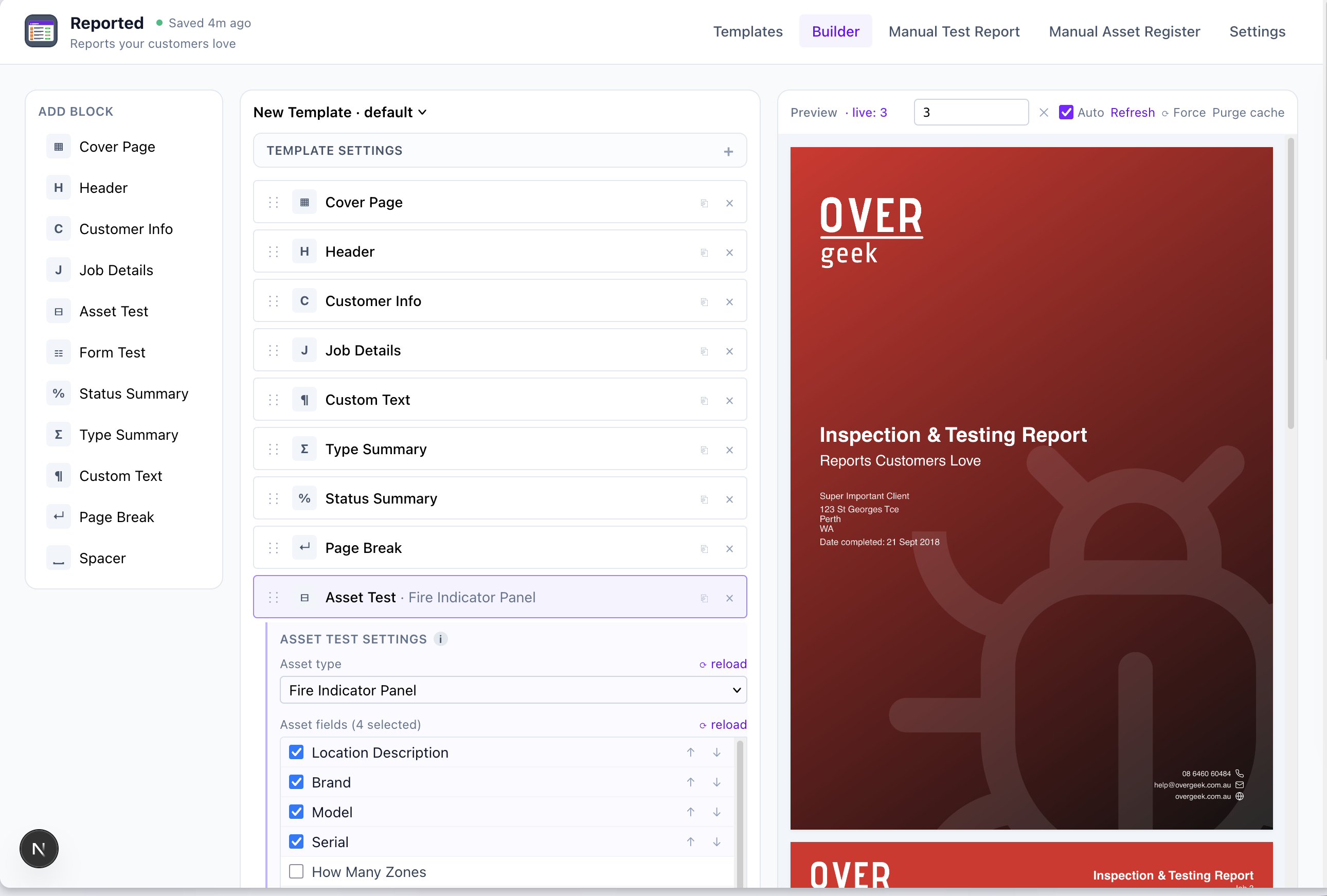Viewport: 1327px width, 896px height.
Task: Remove the Customer Info template block
Action: (729, 302)
